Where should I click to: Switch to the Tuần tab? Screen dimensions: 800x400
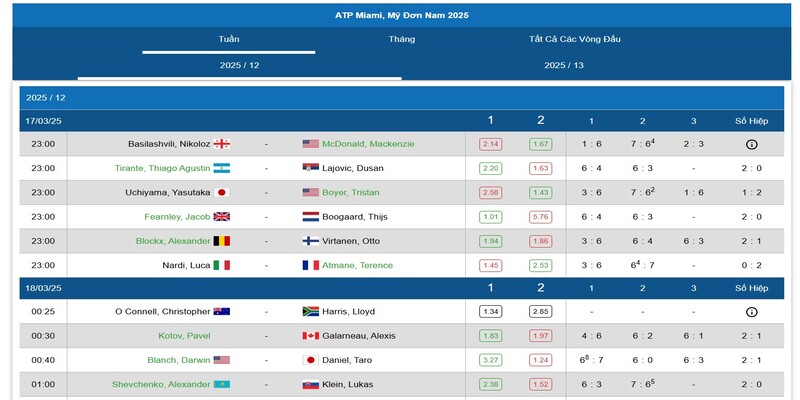point(229,39)
